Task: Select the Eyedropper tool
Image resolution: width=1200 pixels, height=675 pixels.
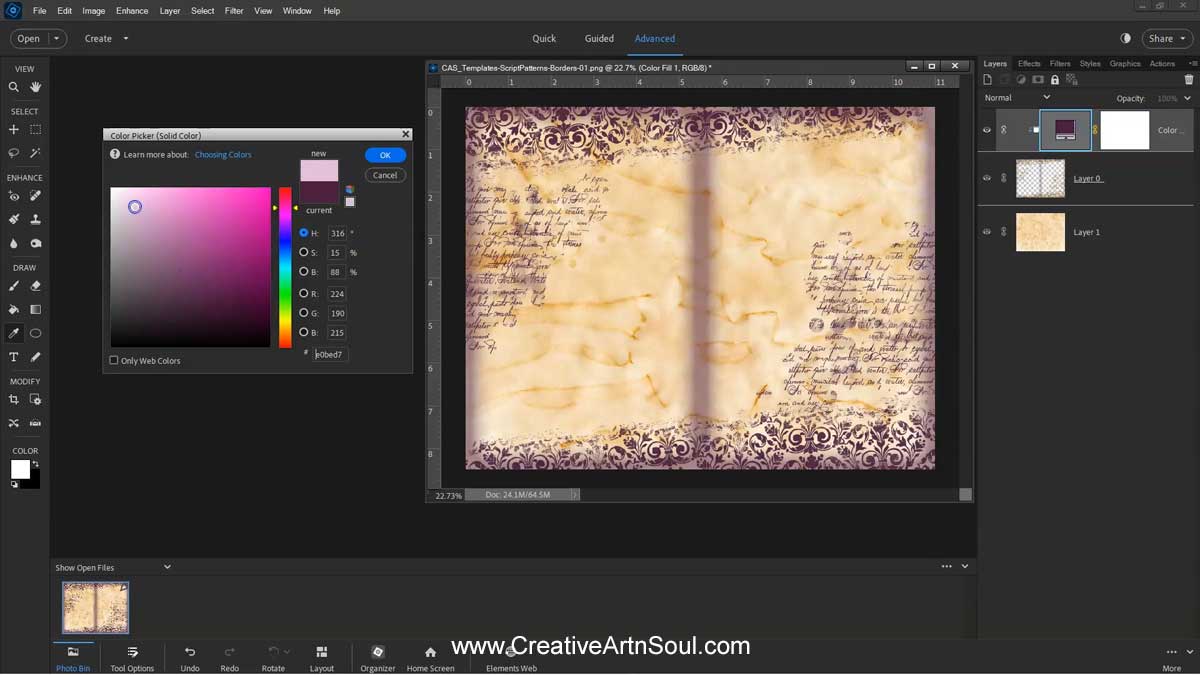Action: (x=14, y=334)
